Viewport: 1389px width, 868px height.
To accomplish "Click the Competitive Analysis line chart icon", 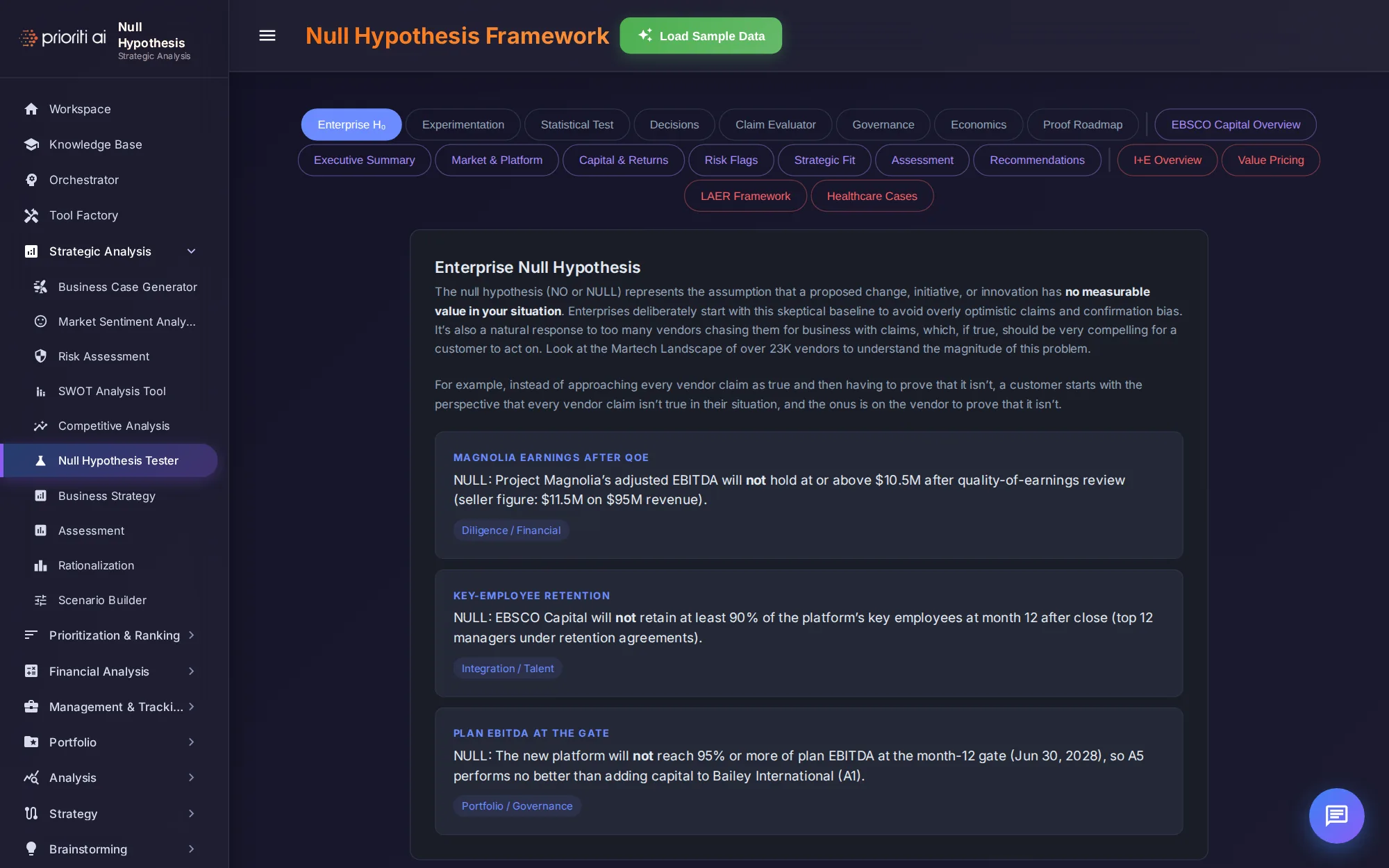I will [x=40, y=426].
